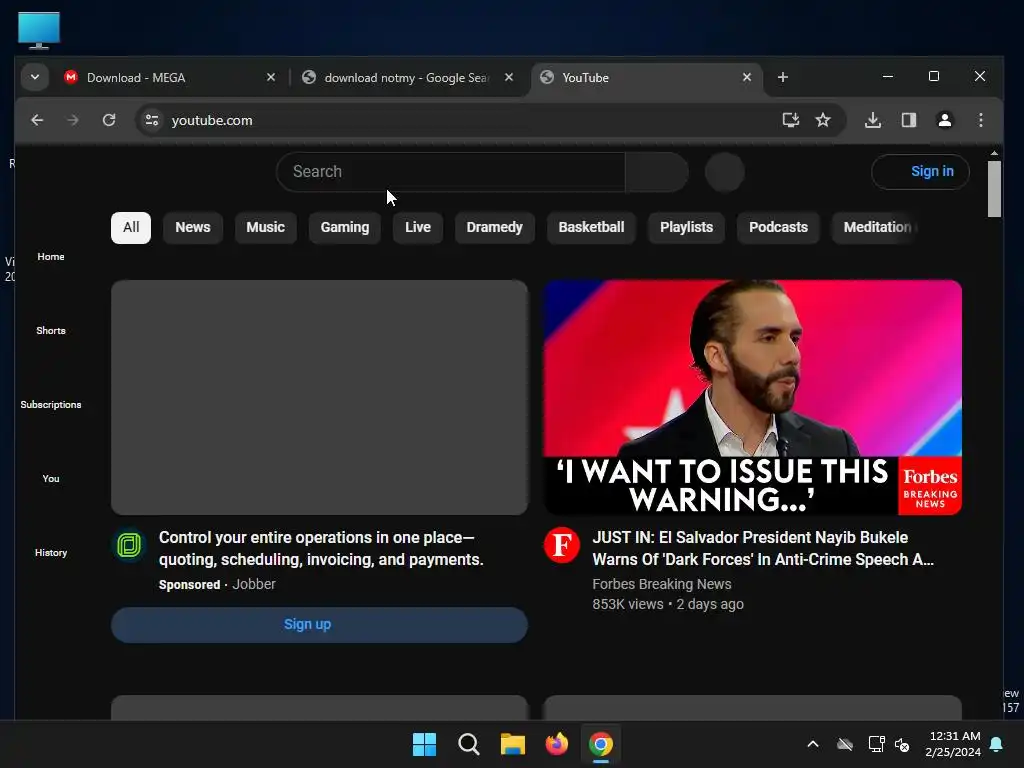Reload the YouTube page

[109, 120]
